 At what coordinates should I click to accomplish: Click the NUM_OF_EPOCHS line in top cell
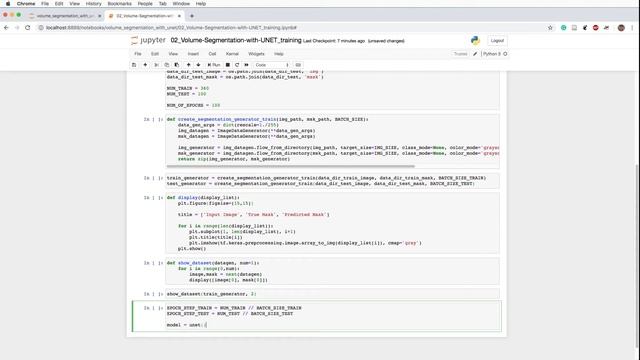(x=193, y=105)
